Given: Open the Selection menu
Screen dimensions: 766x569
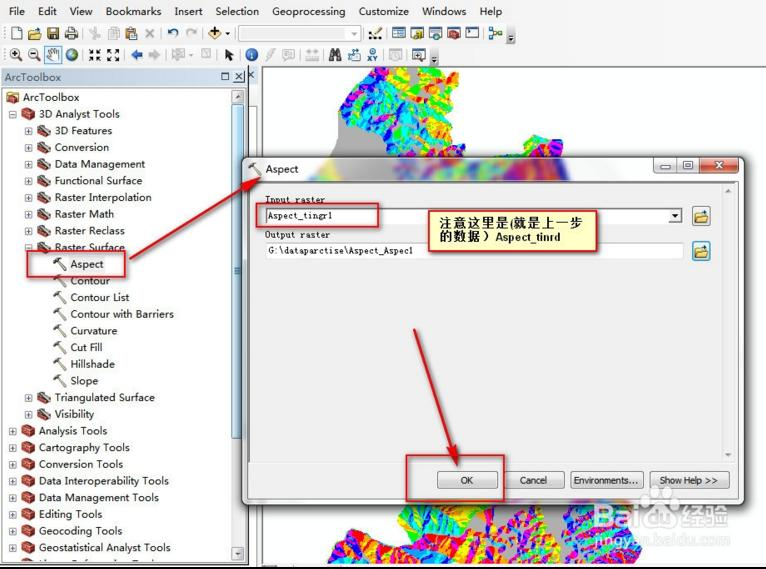Looking at the screenshot, I should click(237, 11).
